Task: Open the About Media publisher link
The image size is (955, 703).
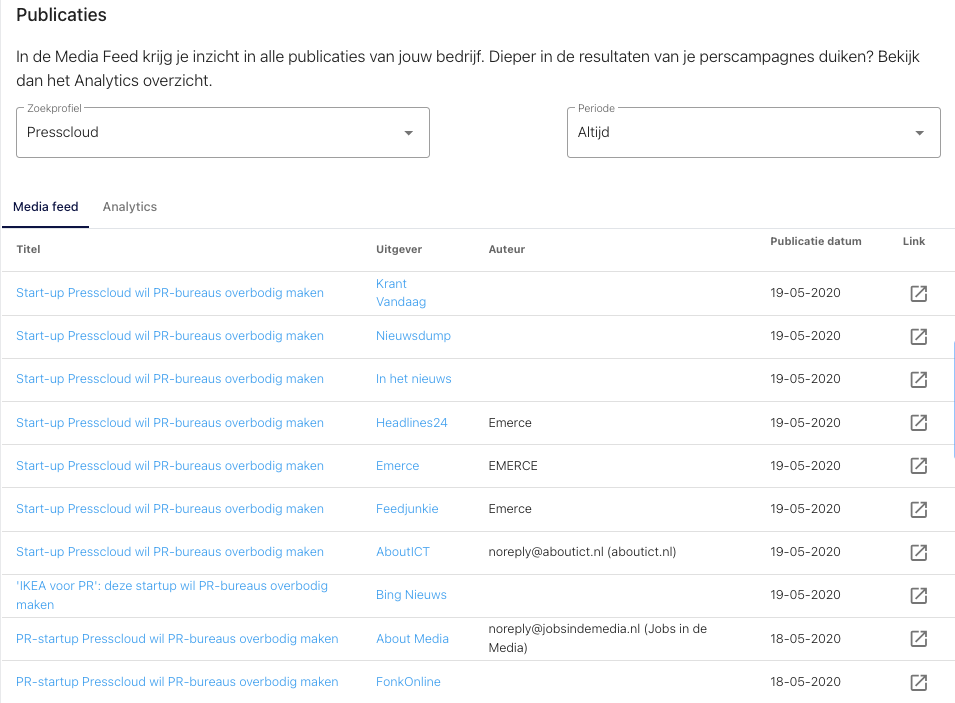Action: 412,639
